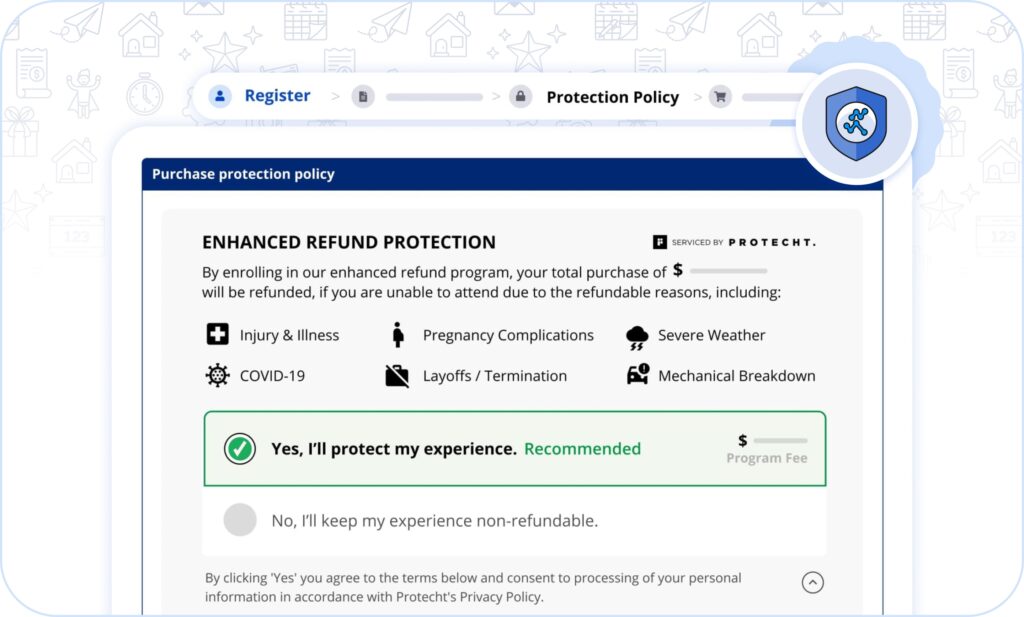Click the blue shield badge icon

coord(856,124)
